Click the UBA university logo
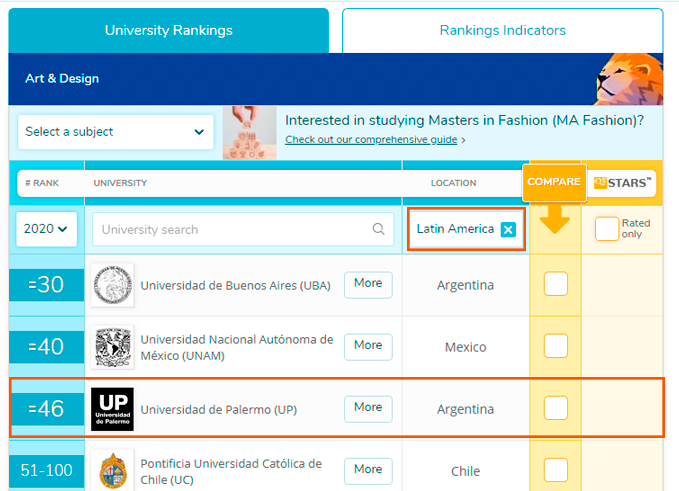 coord(112,284)
